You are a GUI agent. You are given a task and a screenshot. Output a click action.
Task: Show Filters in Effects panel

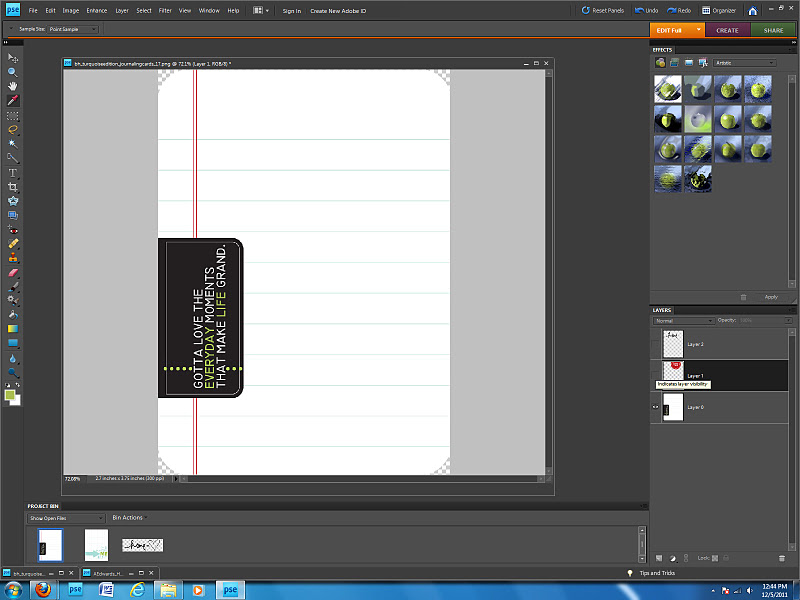point(660,63)
